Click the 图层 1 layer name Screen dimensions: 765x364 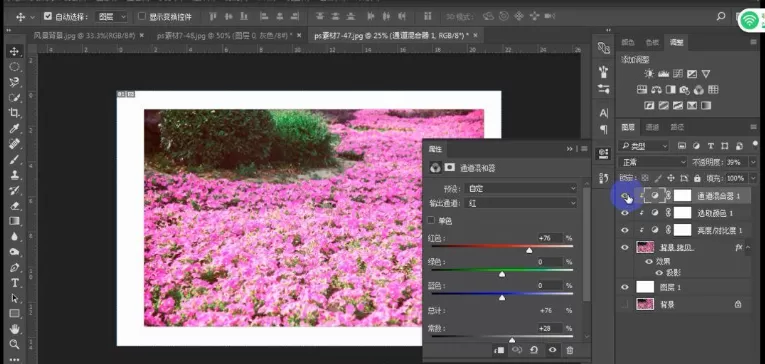pos(670,288)
